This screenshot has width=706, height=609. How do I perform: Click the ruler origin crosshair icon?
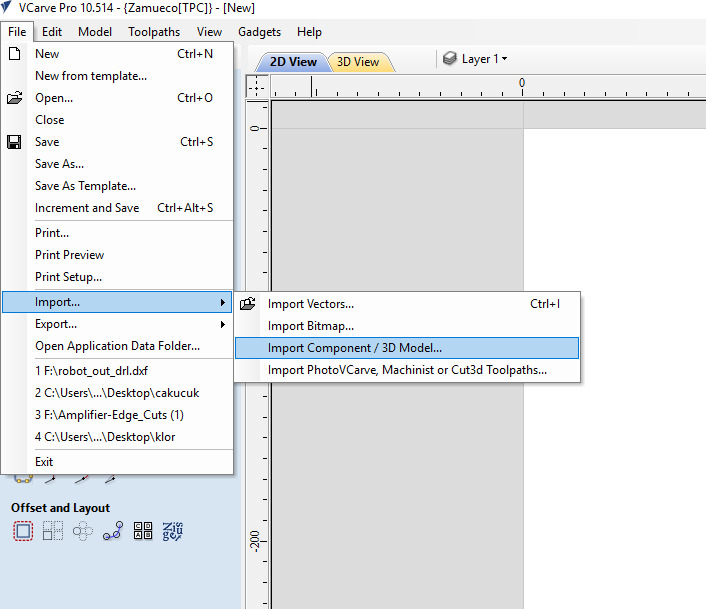(257, 86)
